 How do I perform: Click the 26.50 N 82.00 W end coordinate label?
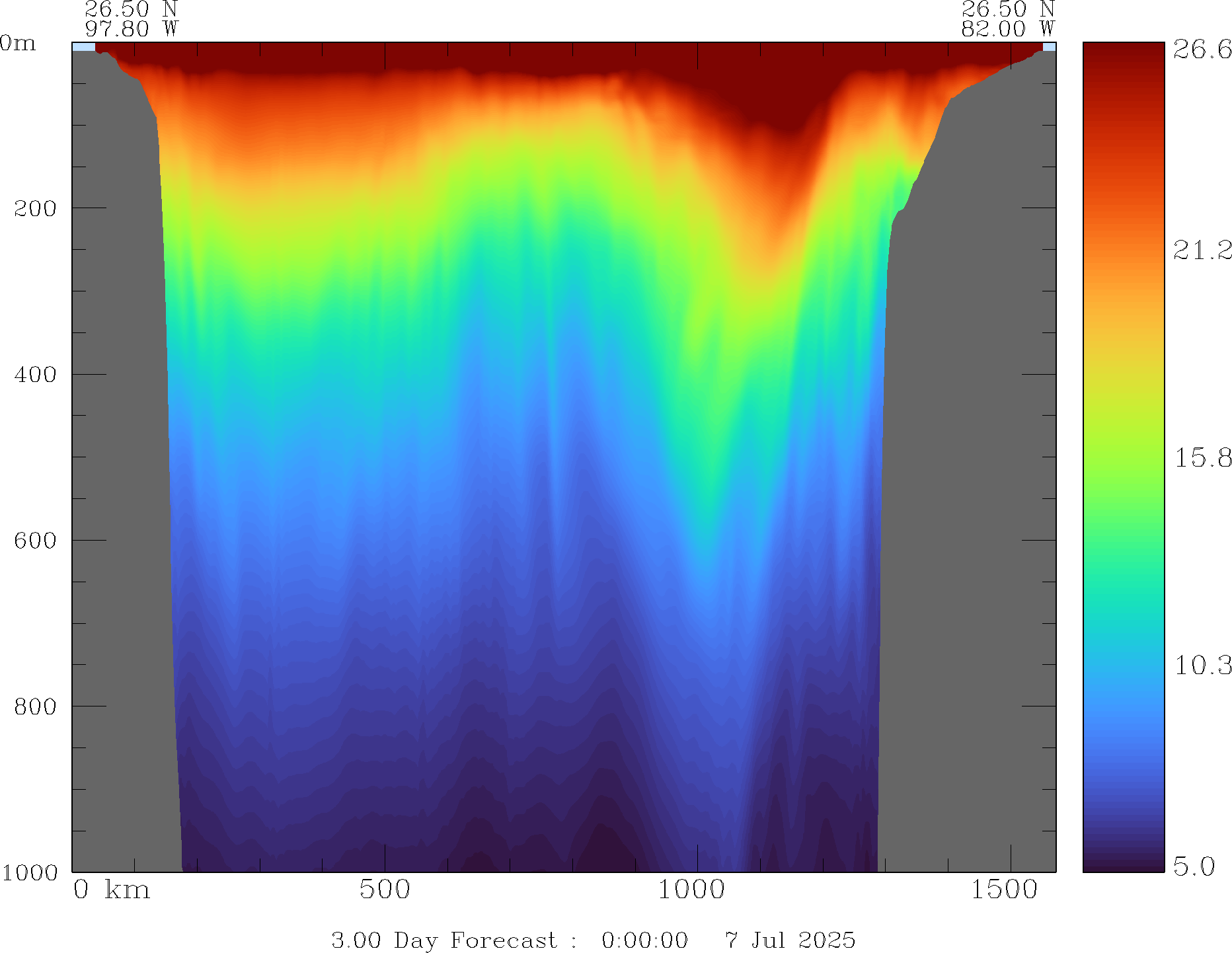tap(1007, 19)
